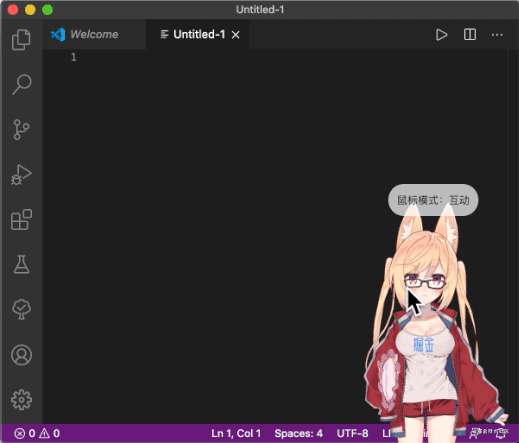Click the warnings count in status bar

pyautogui.click(x=50, y=433)
